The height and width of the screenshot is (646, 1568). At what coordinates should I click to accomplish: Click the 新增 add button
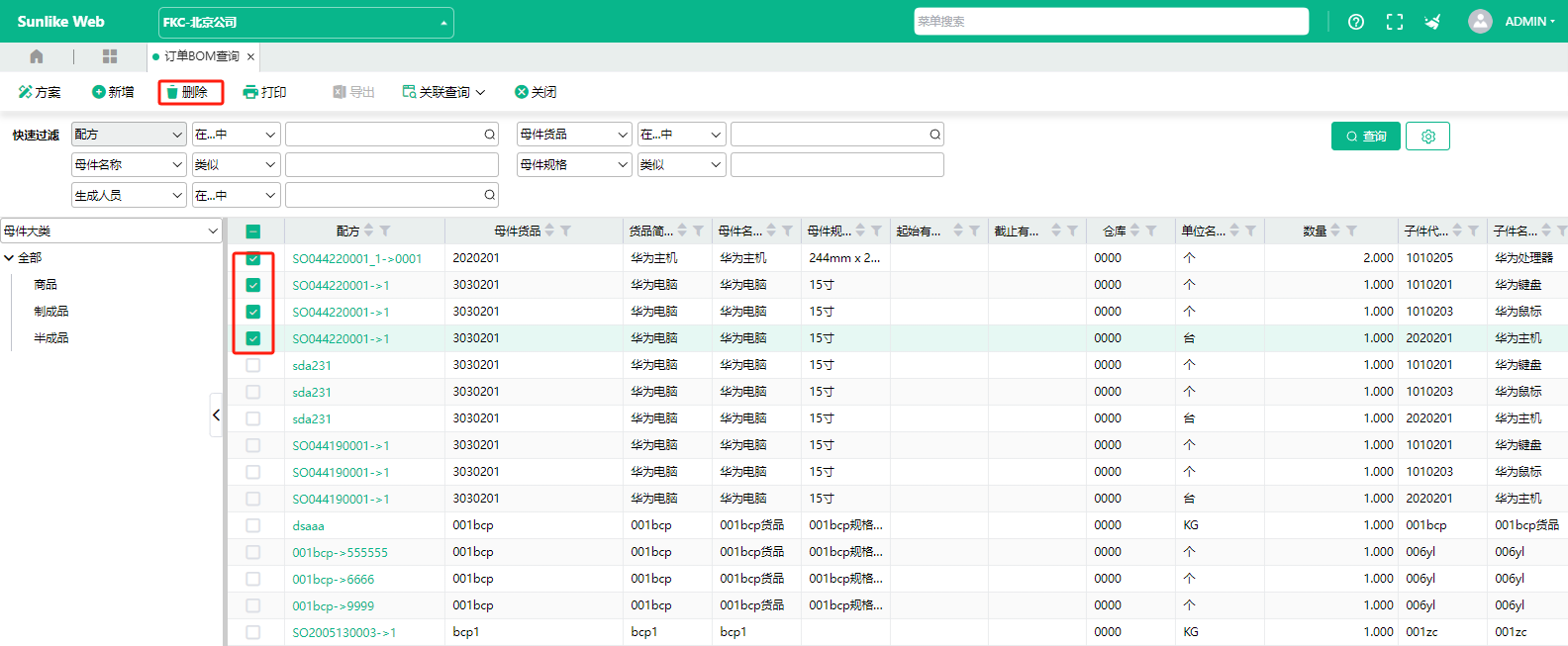[113, 92]
